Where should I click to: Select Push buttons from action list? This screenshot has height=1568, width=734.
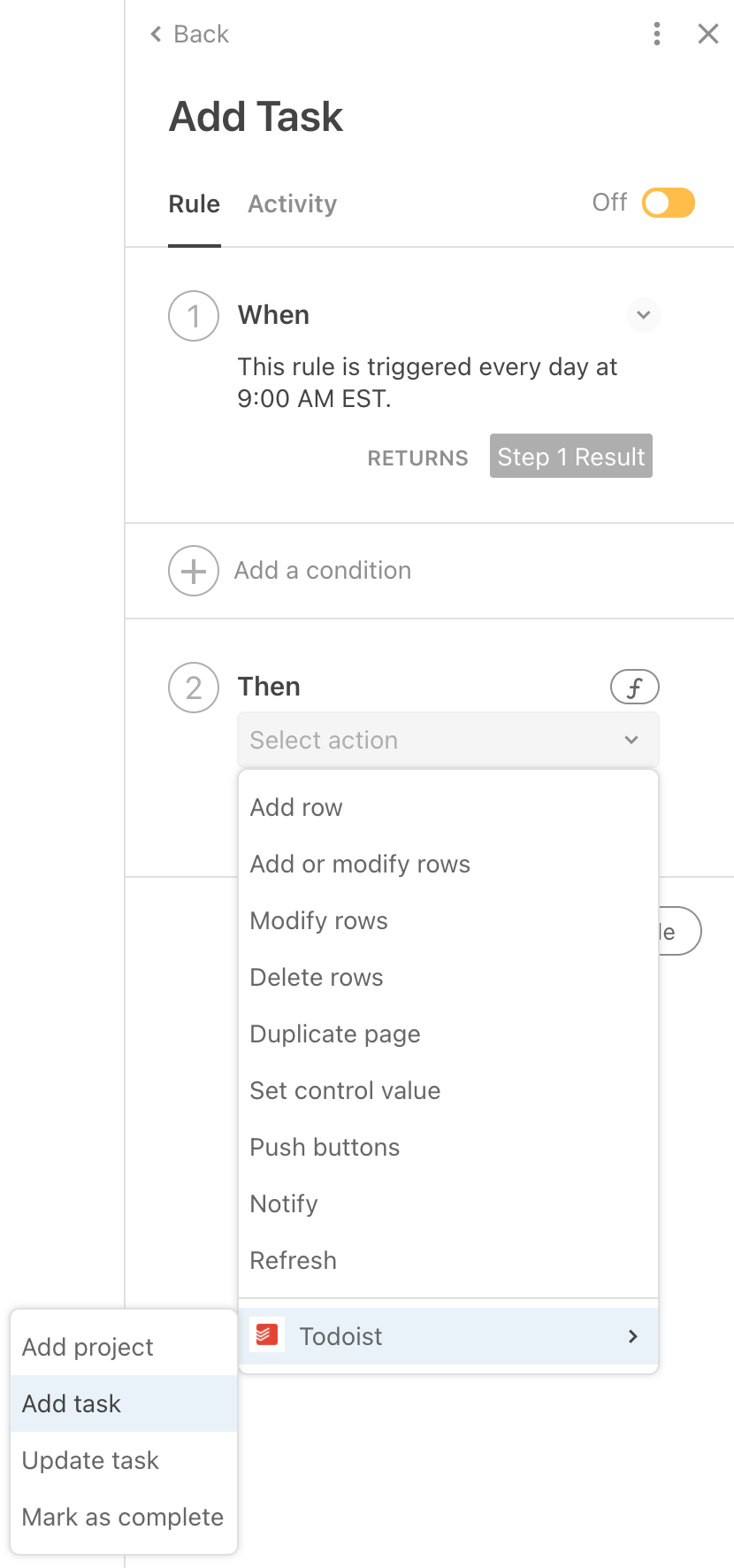click(325, 1147)
